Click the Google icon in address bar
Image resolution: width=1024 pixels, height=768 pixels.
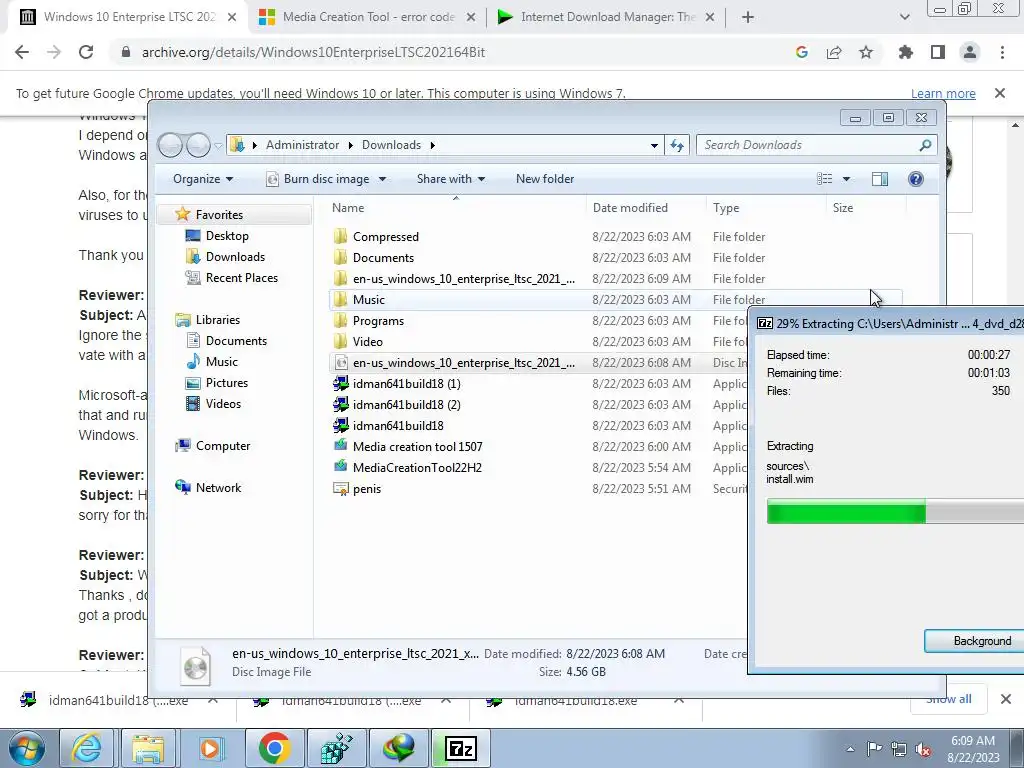(802, 52)
